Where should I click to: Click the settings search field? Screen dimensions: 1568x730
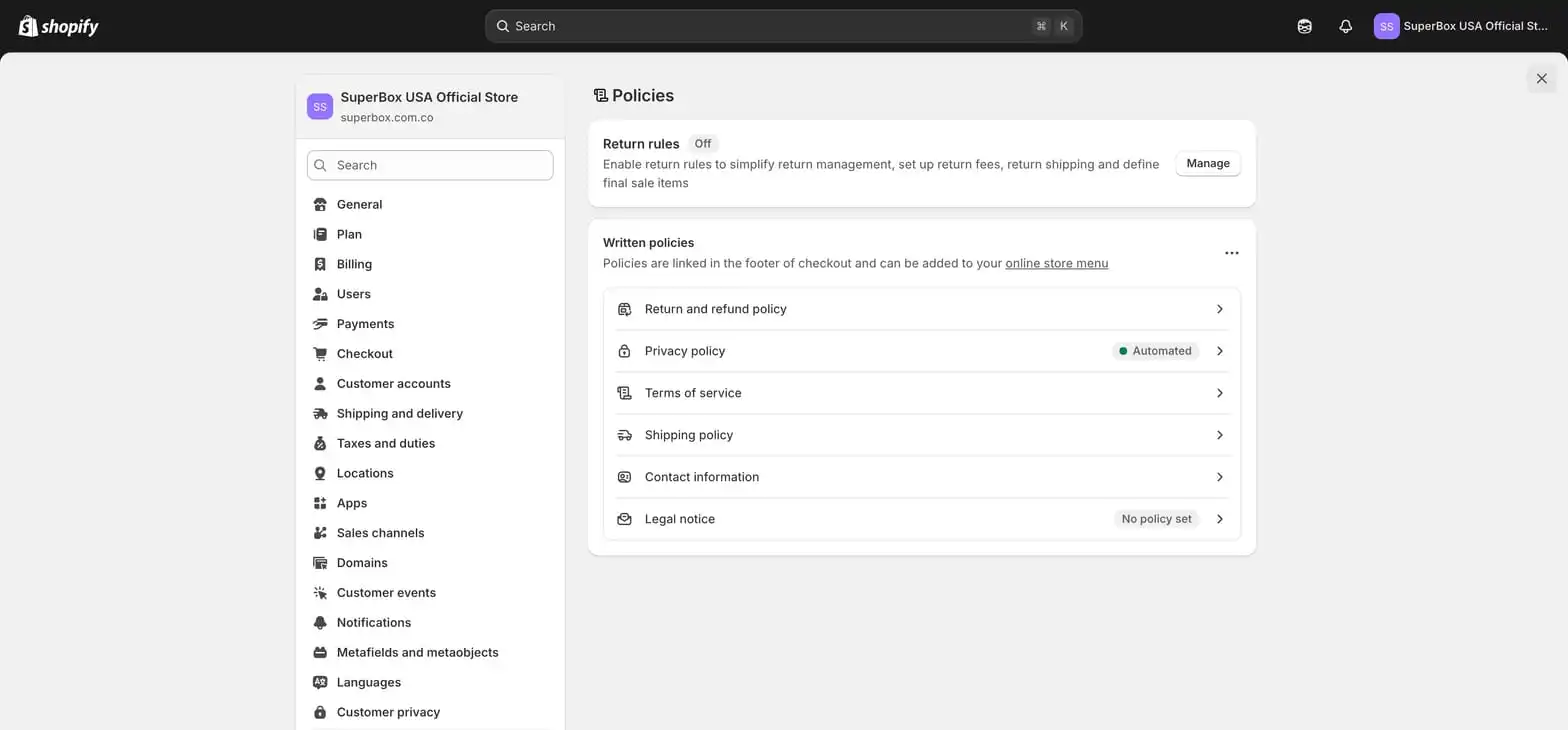430,165
